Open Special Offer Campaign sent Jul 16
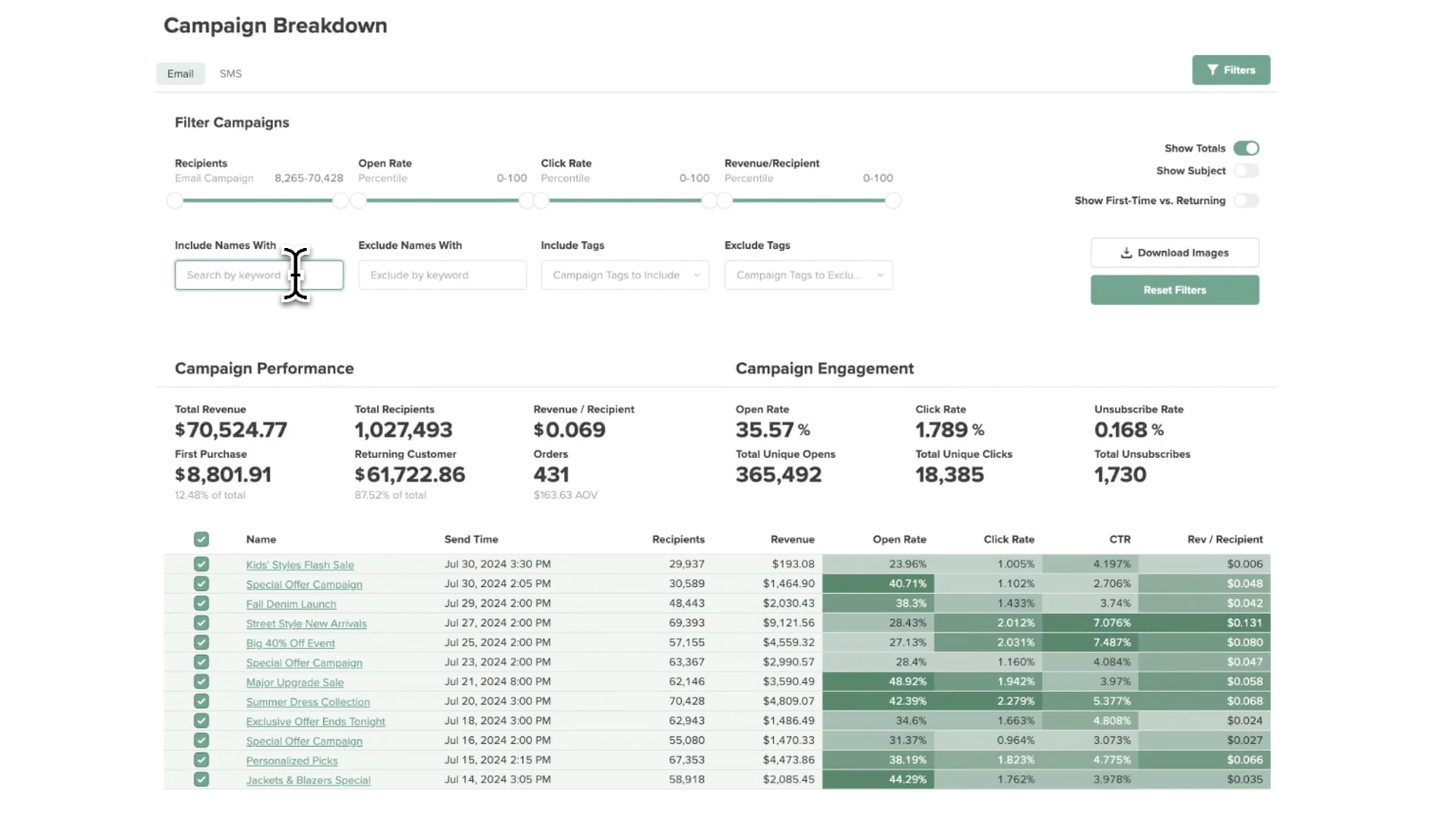The image size is (1456, 819). (x=304, y=741)
